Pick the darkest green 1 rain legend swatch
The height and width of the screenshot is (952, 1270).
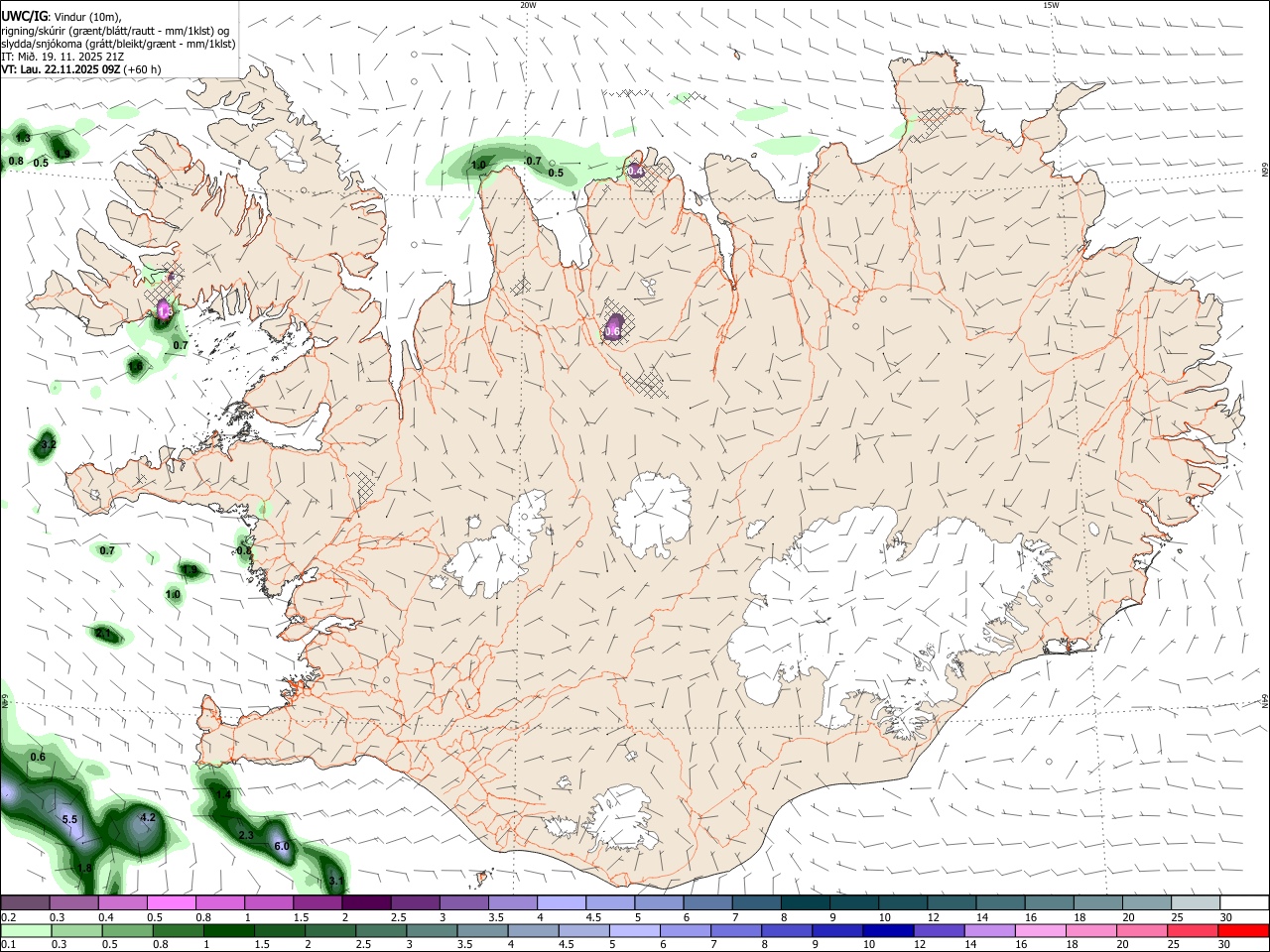click(x=228, y=931)
